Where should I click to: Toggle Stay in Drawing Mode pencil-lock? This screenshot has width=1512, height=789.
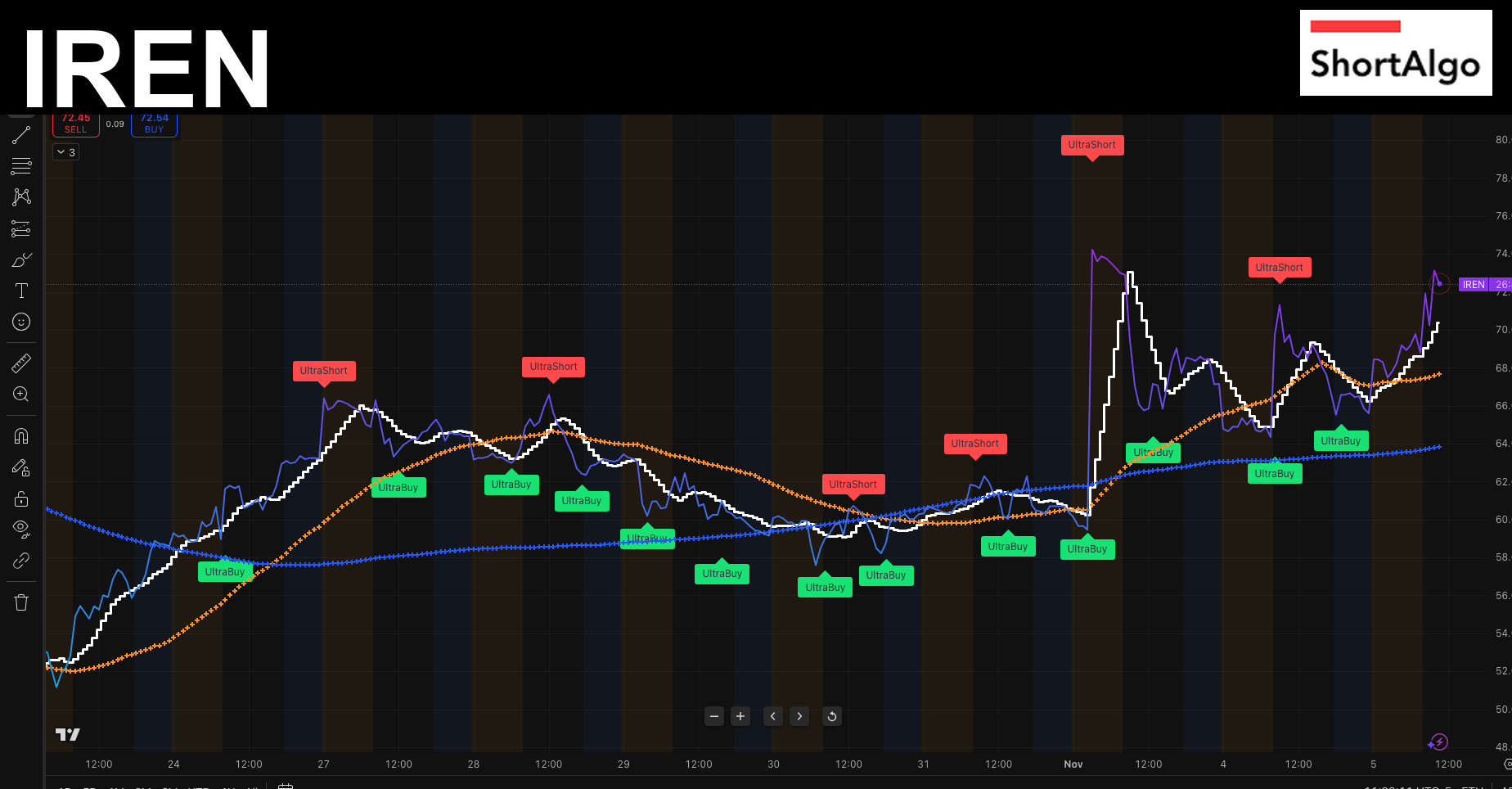point(21,467)
